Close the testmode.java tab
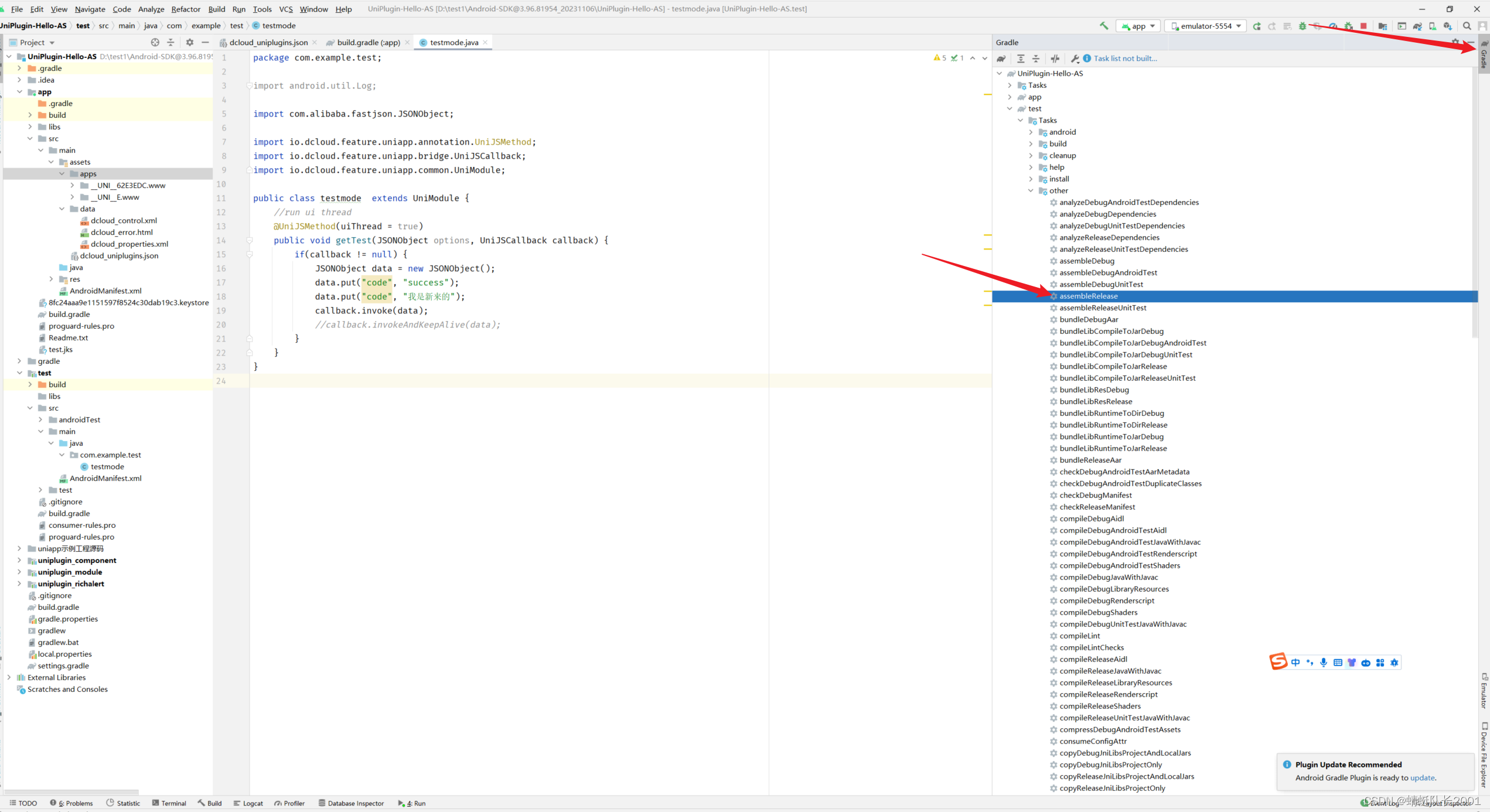The width and height of the screenshot is (1490, 812). pyautogui.click(x=485, y=42)
